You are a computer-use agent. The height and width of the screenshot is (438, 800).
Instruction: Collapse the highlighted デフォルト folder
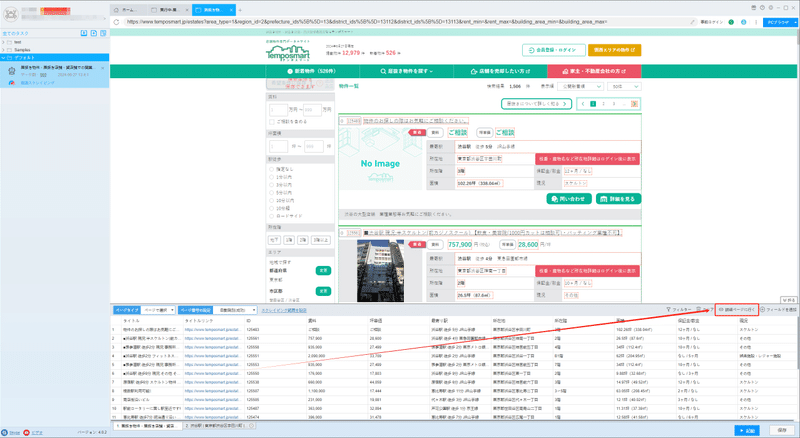pyautogui.click(x=3, y=58)
